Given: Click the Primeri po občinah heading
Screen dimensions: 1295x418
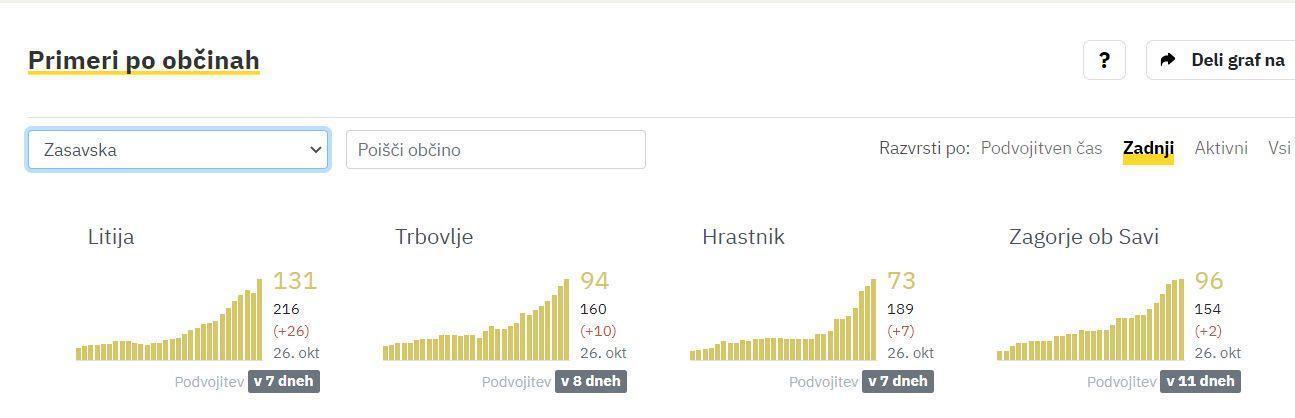Looking at the screenshot, I should 144,60.
